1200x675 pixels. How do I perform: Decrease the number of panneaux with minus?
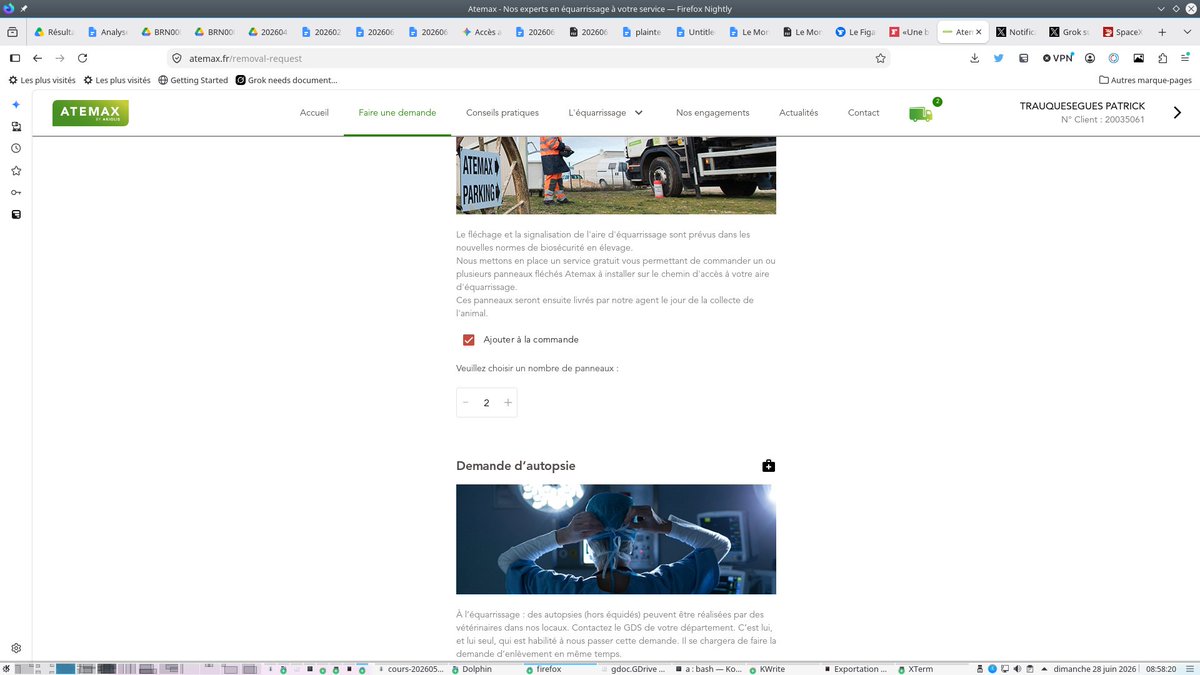[465, 403]
